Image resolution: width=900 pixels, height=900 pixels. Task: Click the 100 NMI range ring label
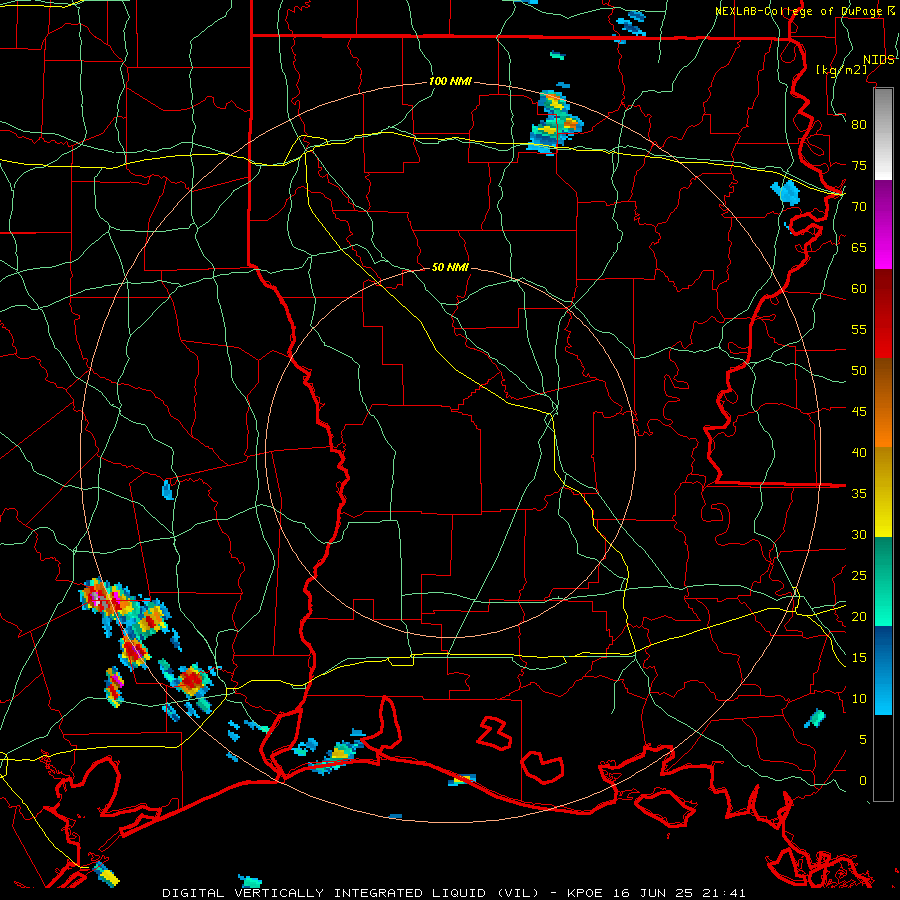(450, 82)
